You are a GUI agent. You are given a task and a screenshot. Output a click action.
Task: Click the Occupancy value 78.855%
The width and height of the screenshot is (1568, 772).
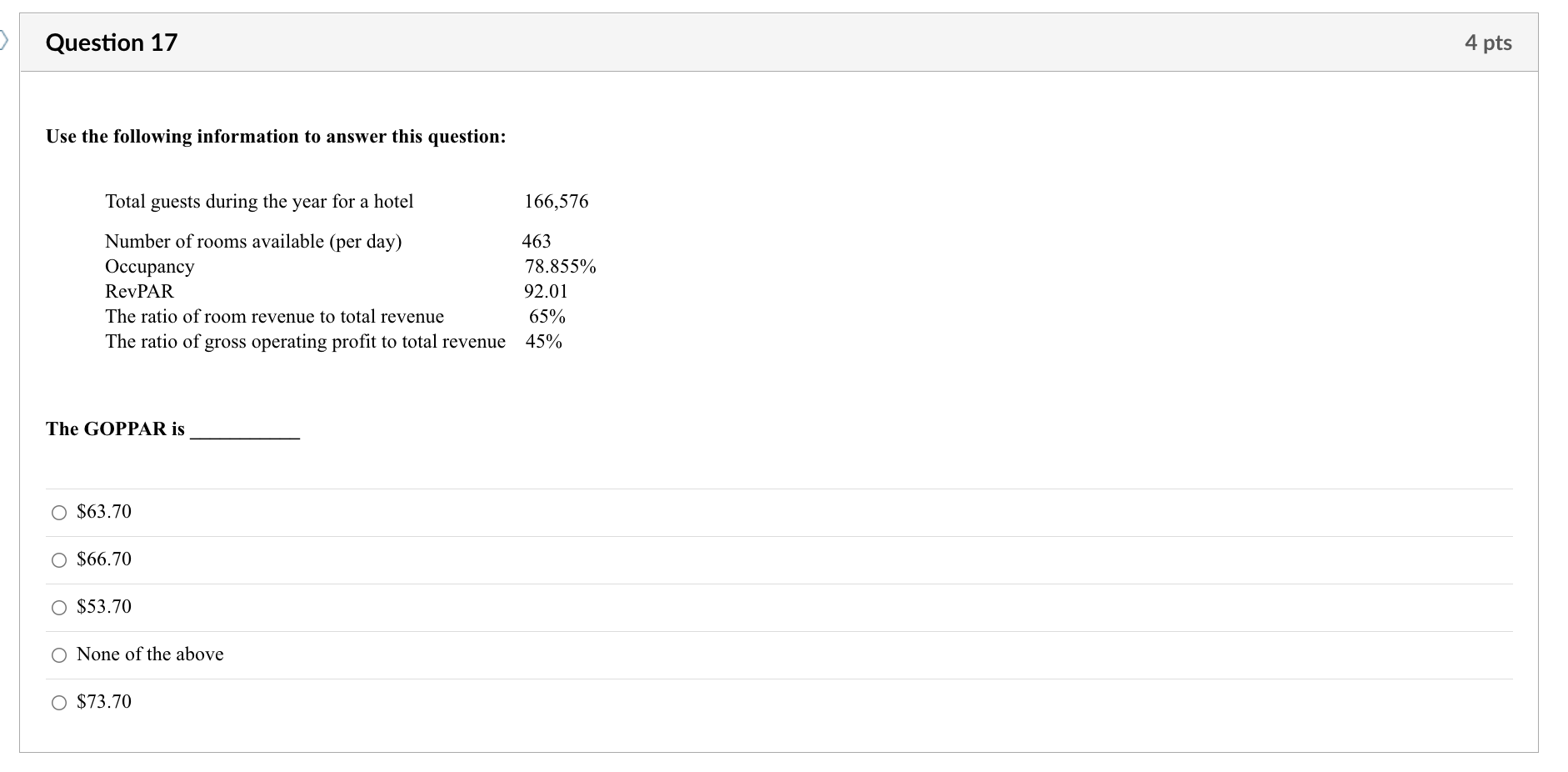tap(560, 267)
